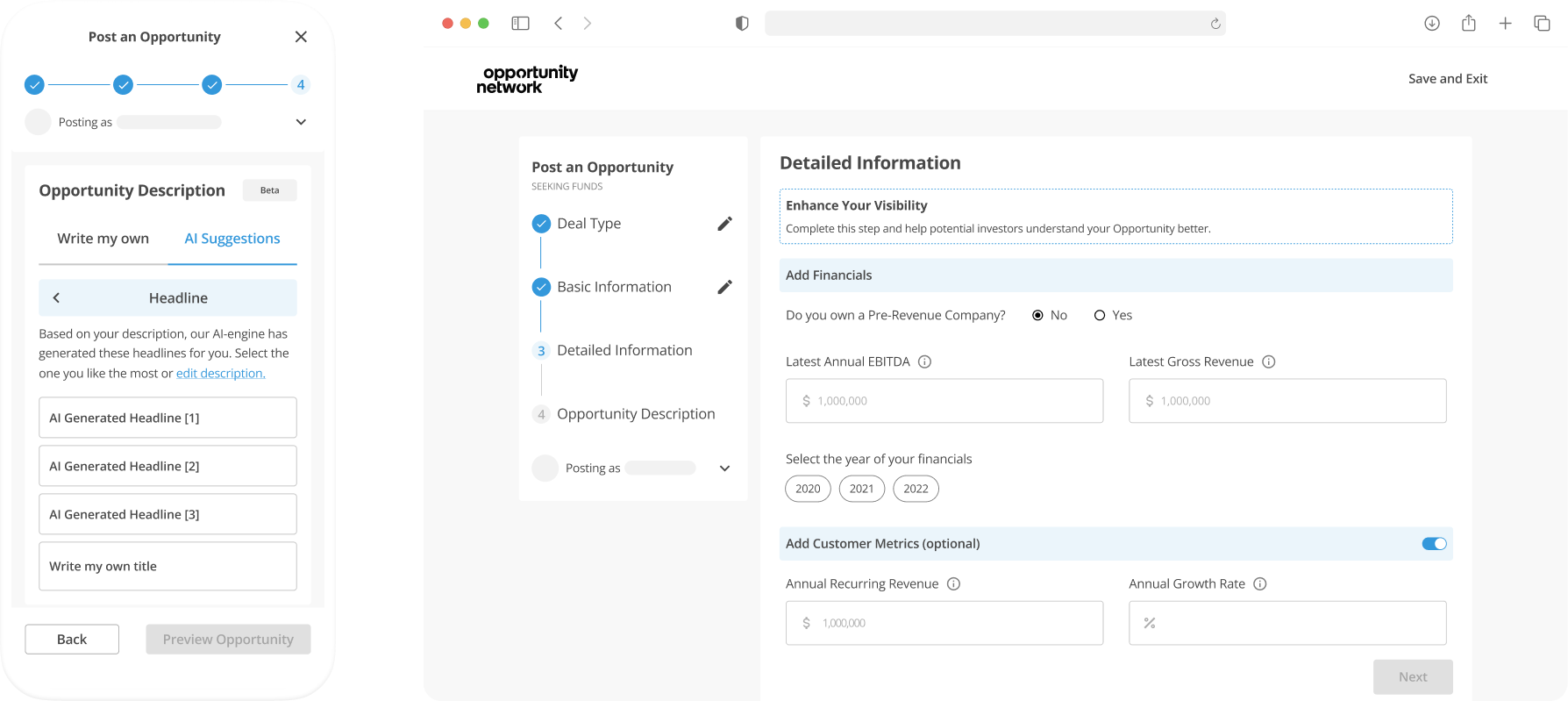
Task: Click third completed step in mobile progress
Action: (212, 85)
